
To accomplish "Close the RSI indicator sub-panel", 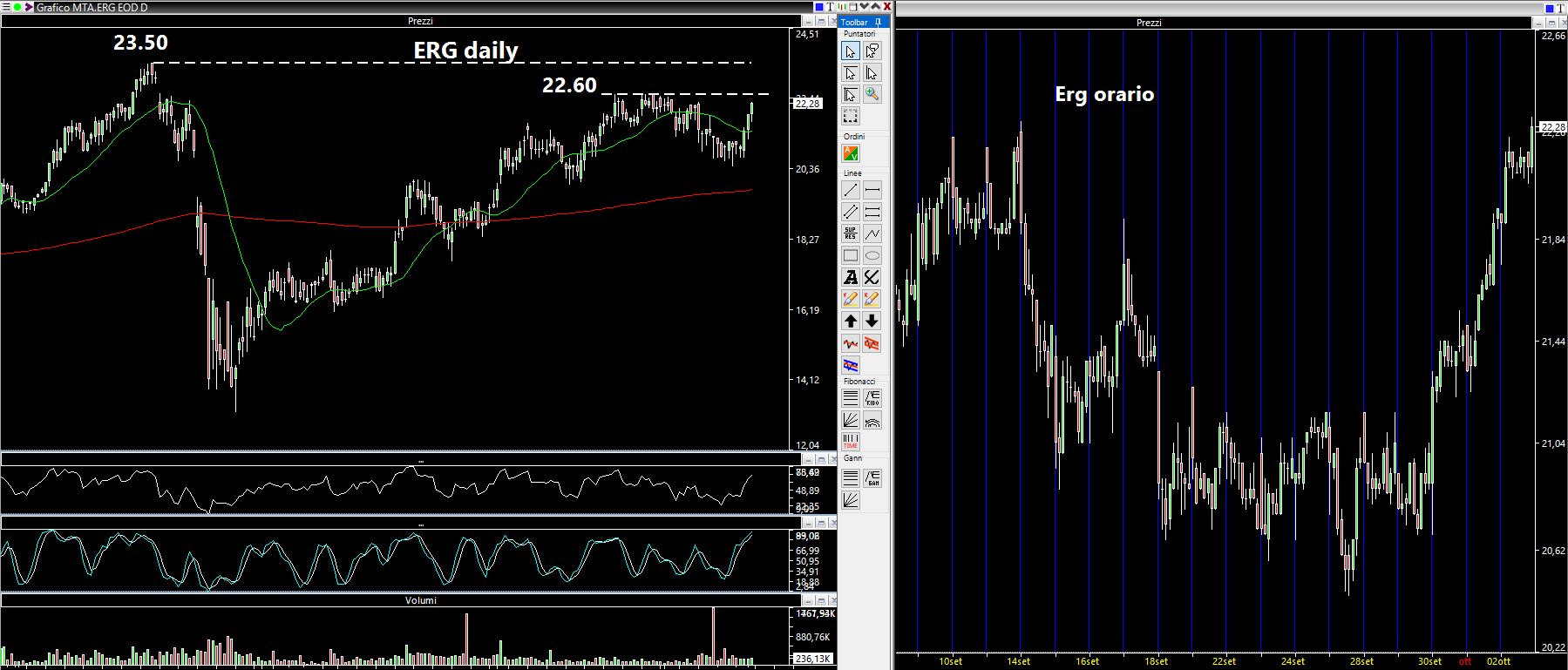I will click(x=833, y=459).
